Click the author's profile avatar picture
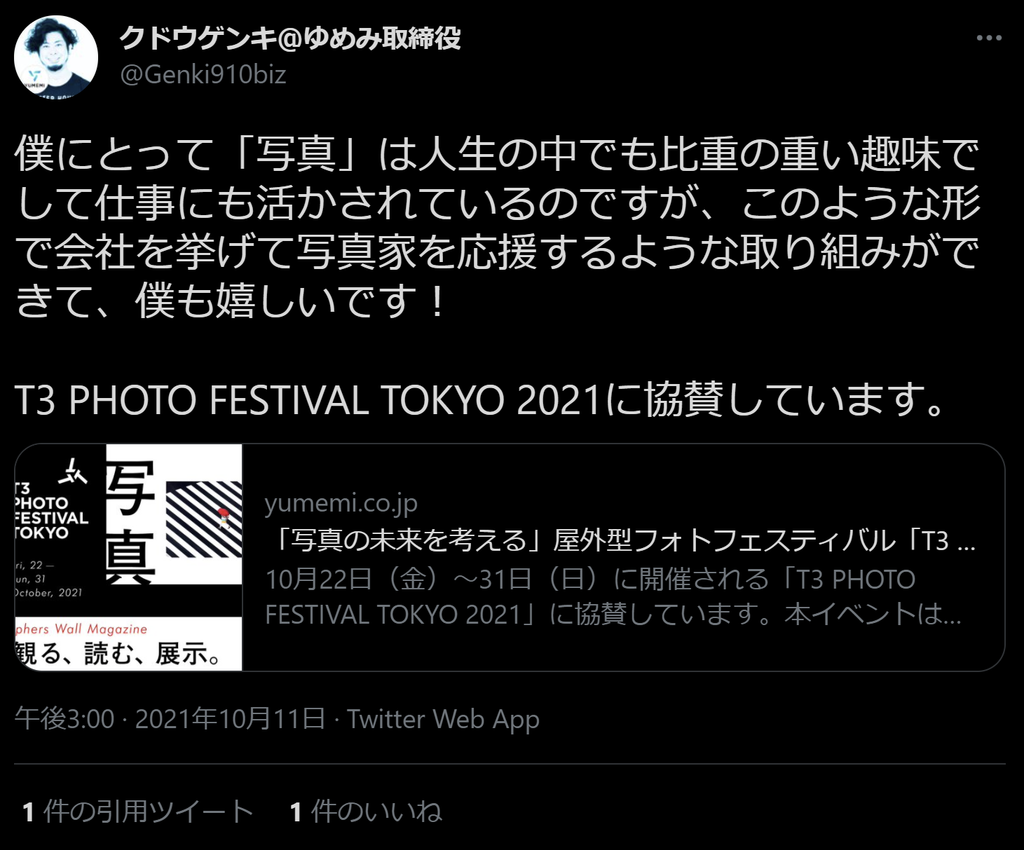The width and height of the screenshot is (1024, 850). (56, 57)
